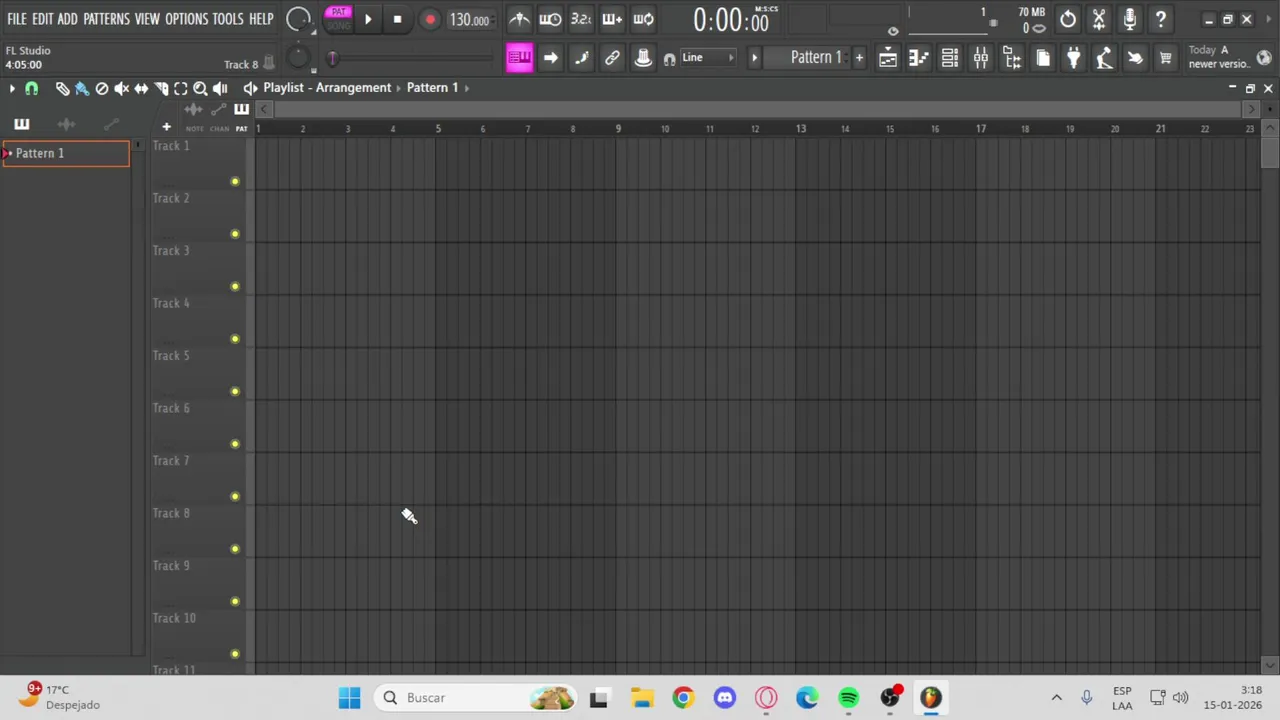Open the playlist options arrow menu
This screenshot has width=1280, height=720.
pyautogui.click(x=12, y=89)
